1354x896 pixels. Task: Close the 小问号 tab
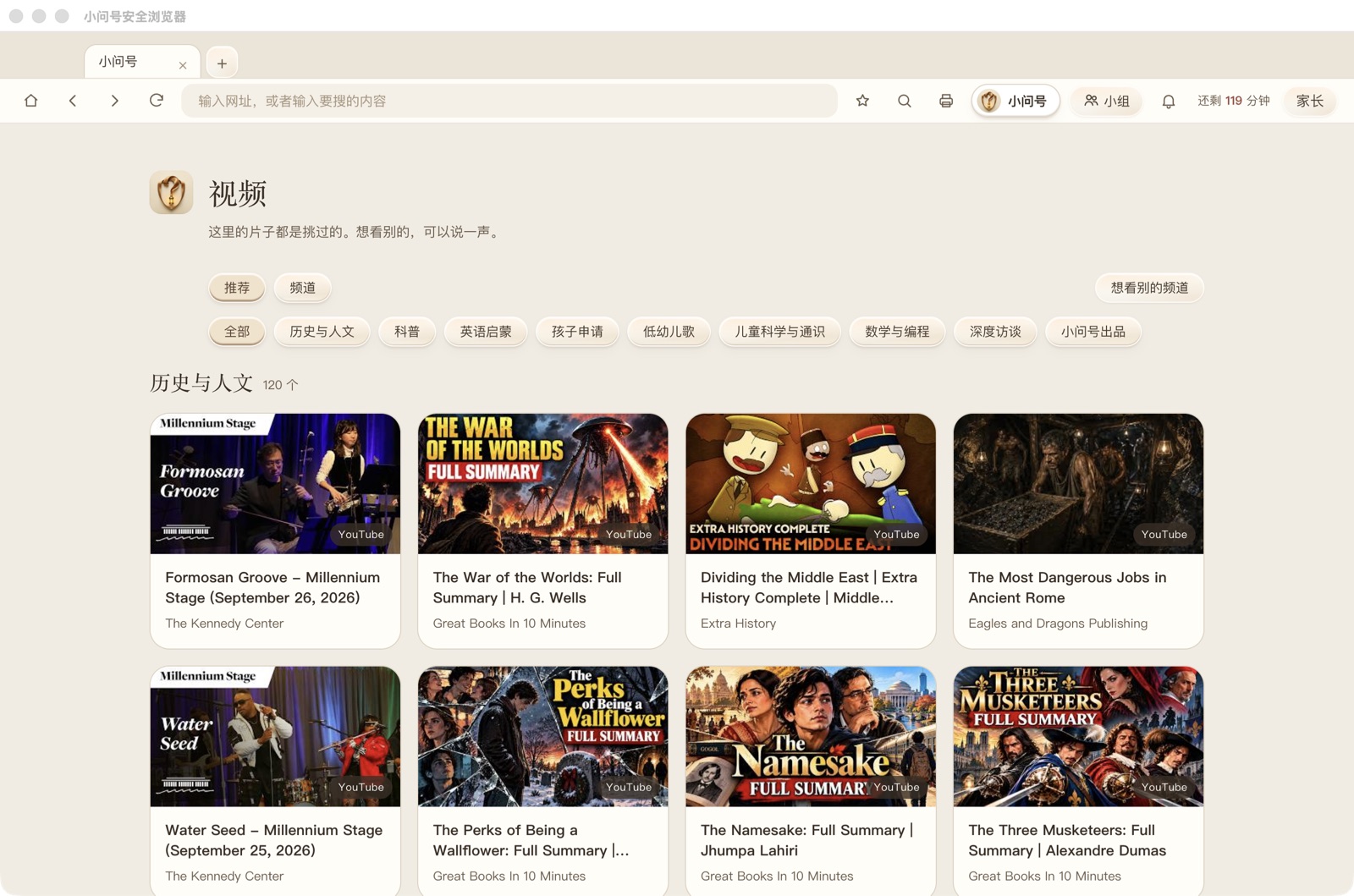[183, 65]
